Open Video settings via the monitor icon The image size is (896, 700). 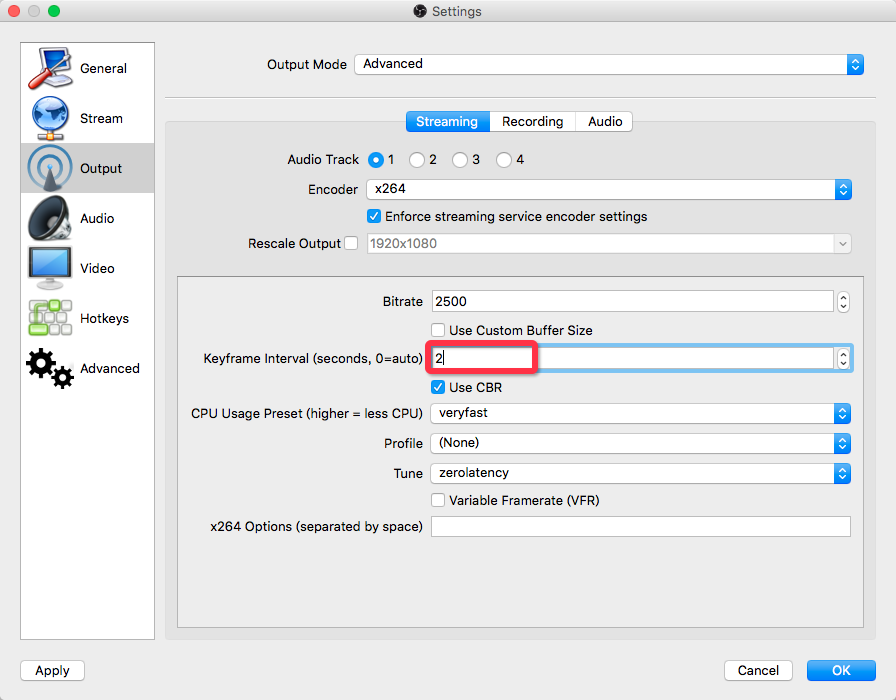50,268
